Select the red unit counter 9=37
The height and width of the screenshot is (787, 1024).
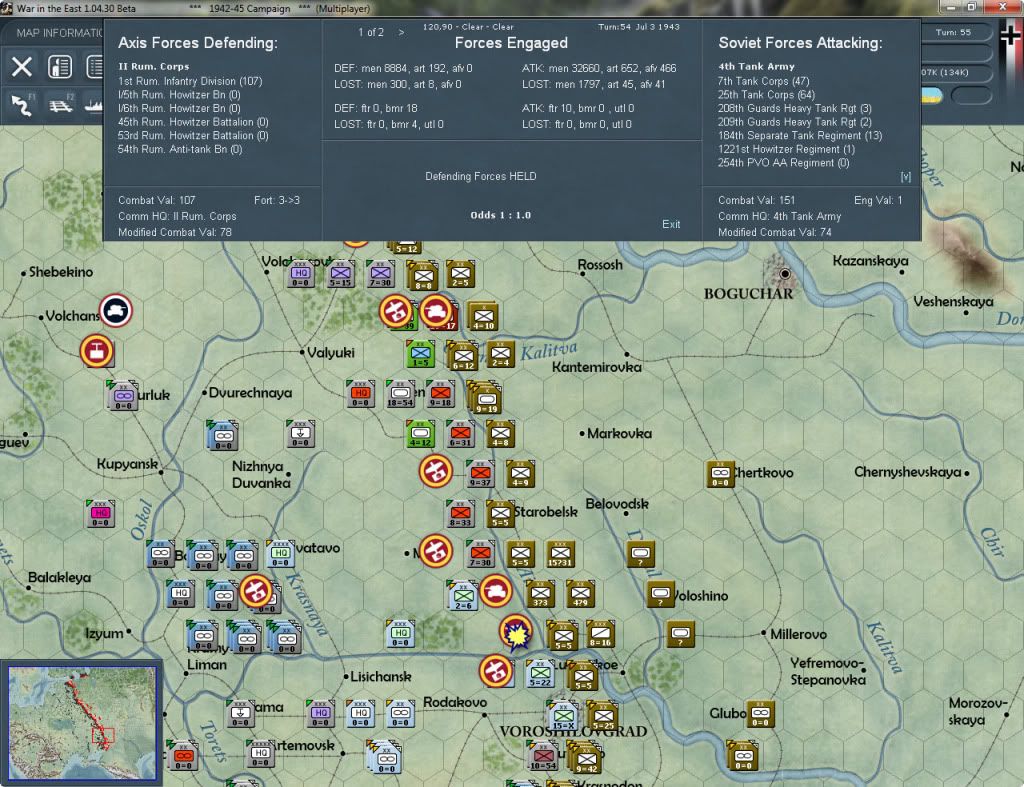[481, 474]
